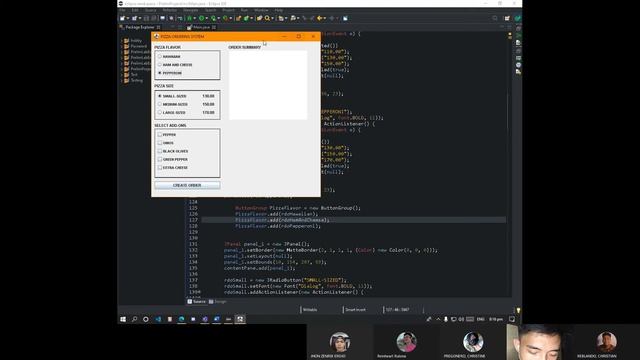
Task: Open the dropdown arrow beside the New icon
Action: 128,18
